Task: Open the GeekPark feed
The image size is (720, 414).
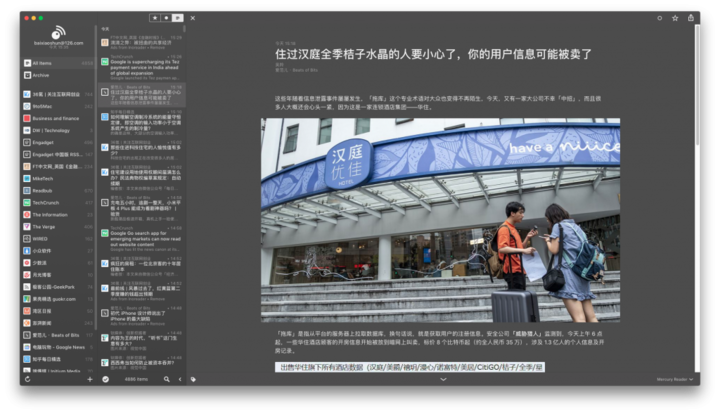Action: point(59,287)
